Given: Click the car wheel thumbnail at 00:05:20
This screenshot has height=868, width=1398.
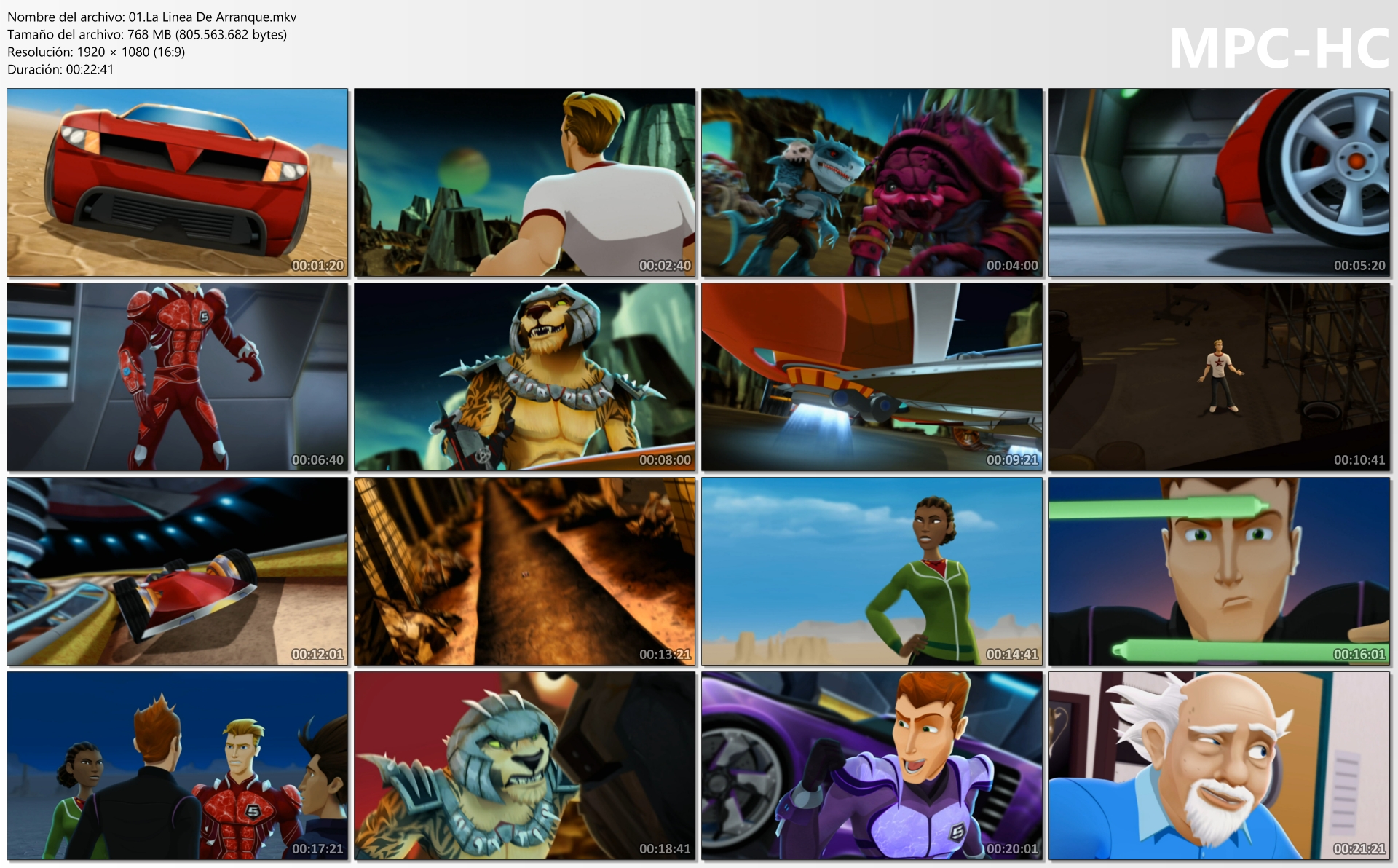Looking at the screenshot, I should 1219,183.
